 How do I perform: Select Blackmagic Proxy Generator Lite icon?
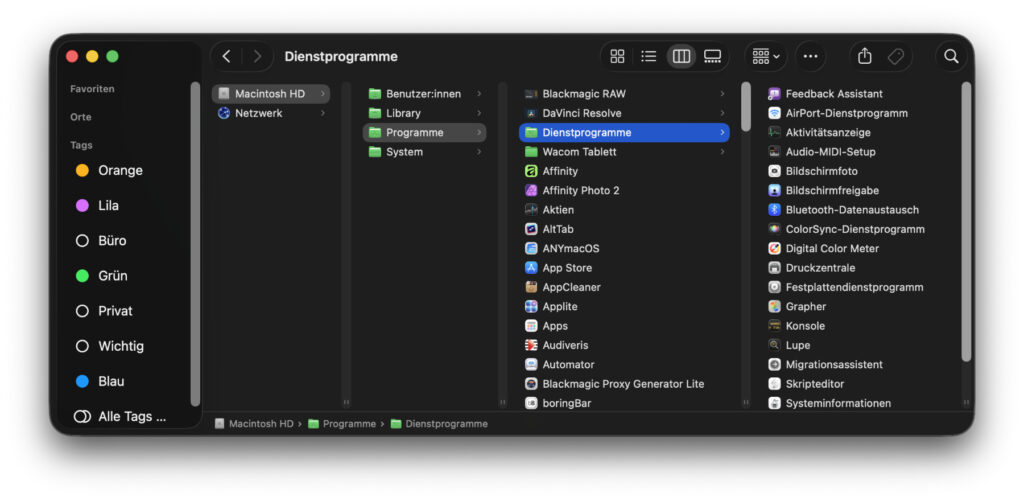[x=531, y=384]
